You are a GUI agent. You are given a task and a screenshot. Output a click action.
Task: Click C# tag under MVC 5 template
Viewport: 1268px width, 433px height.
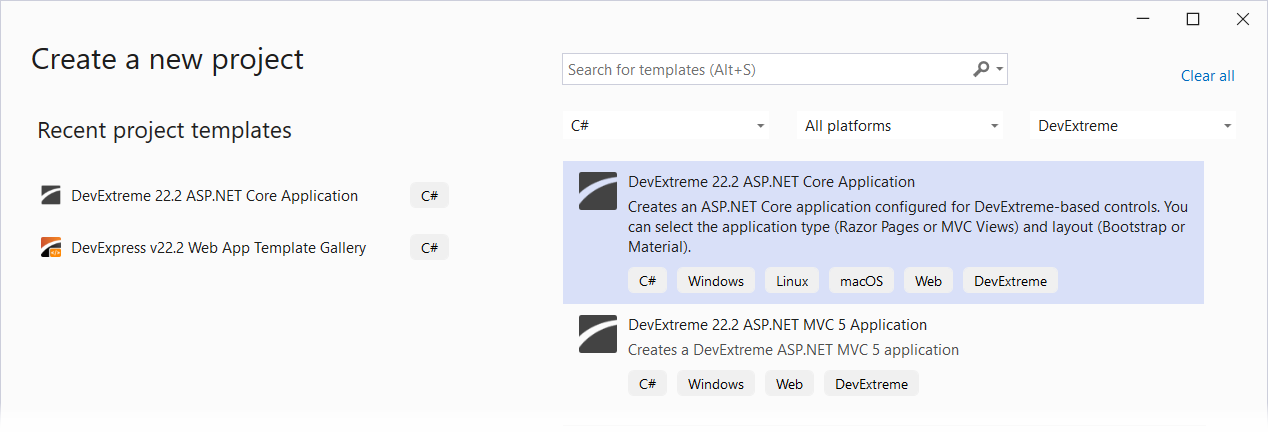[647, 384]
